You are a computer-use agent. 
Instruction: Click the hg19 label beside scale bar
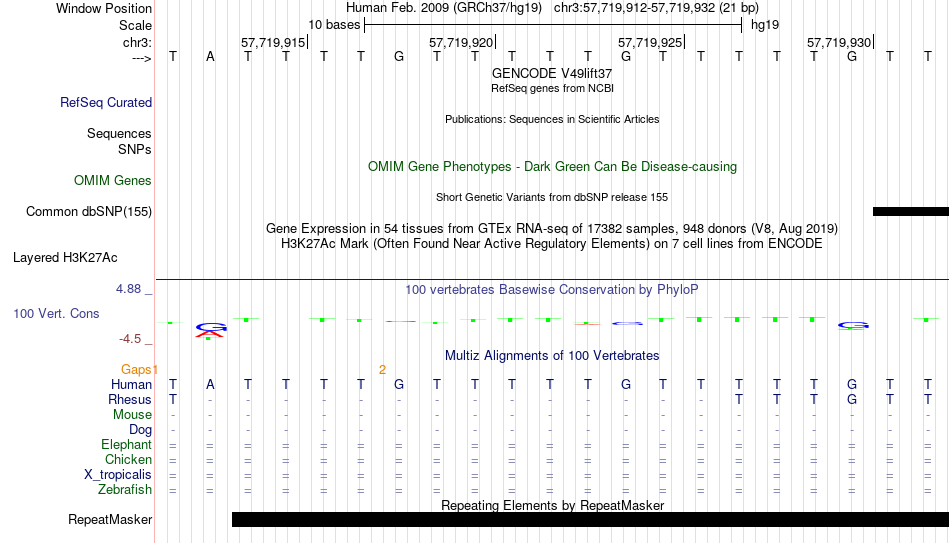point(765,25)
